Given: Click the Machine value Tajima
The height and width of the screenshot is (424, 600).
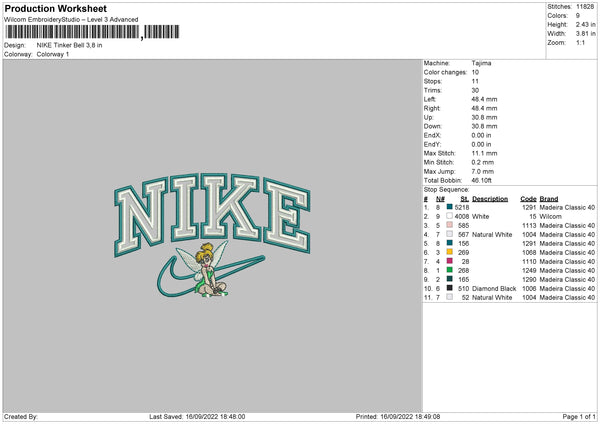Looking at the screenshot, I should (481, 63).
